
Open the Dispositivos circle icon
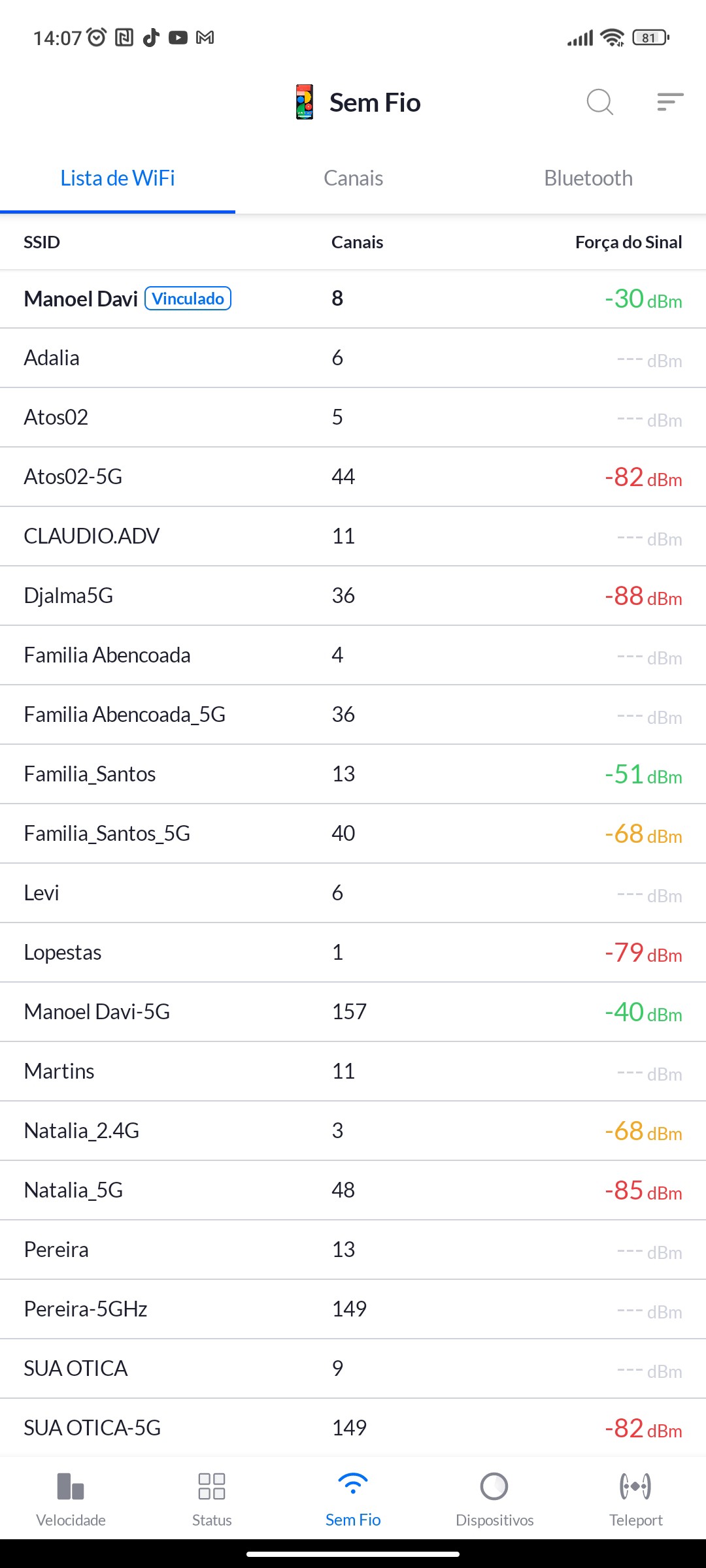tap(494, 1486)
